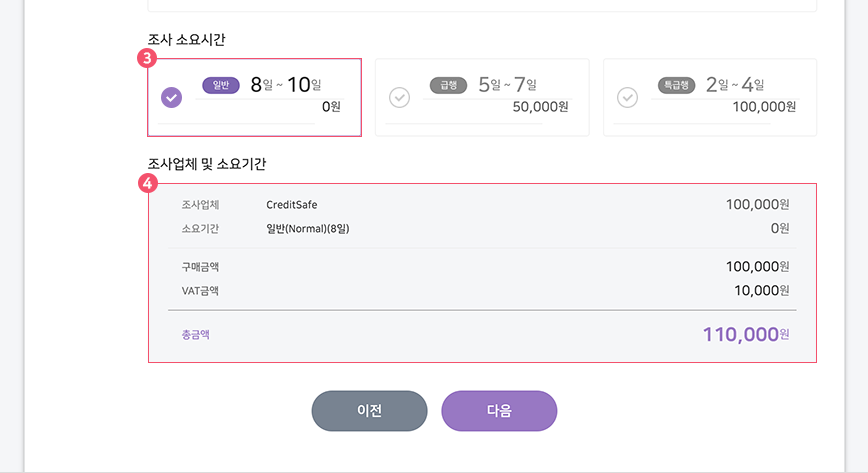868x473 pixels.
Task: Click the 일반(Normal)(8일) duration text
Action: click(x=308, y=229)
